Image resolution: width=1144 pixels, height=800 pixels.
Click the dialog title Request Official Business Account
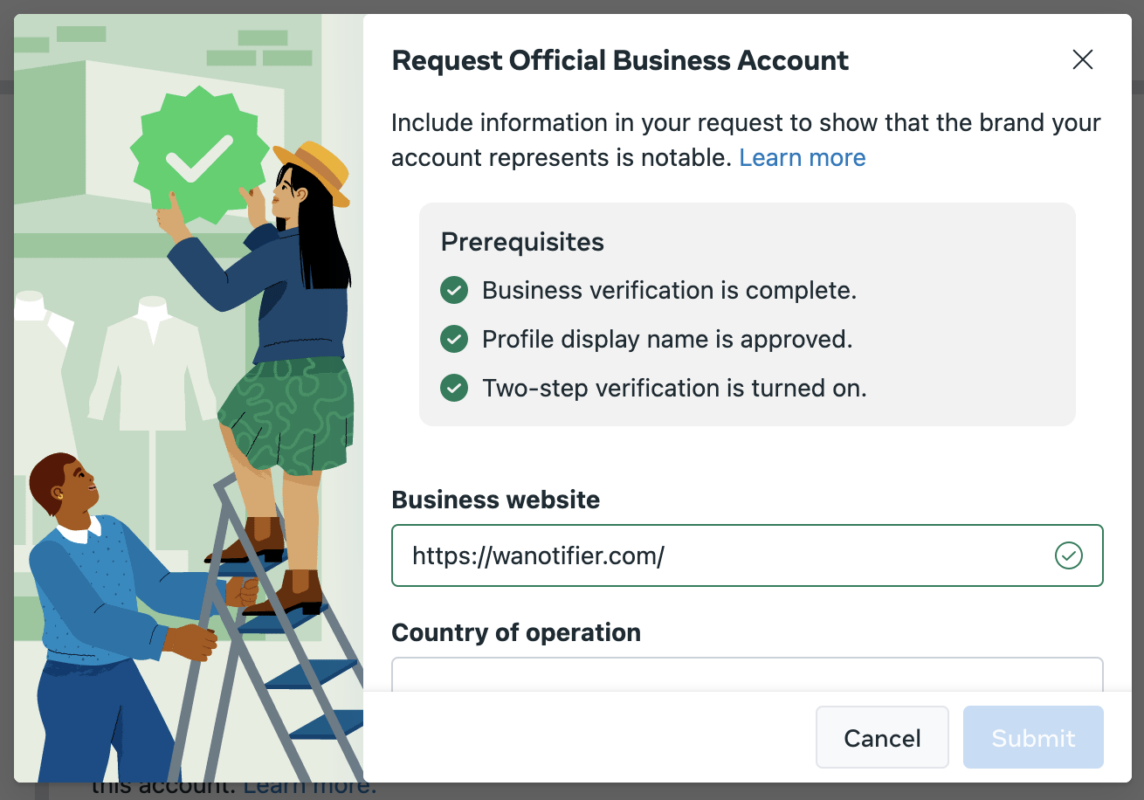pyautogui.click(x=620, y=60)
